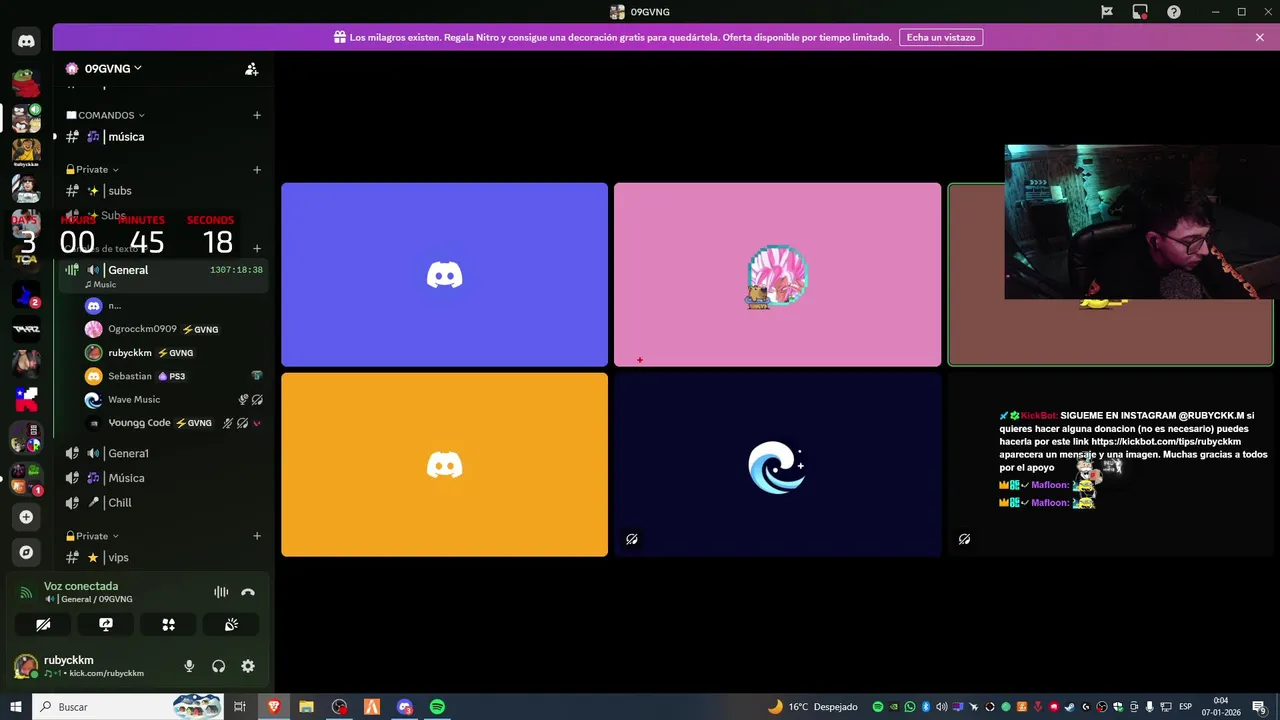The width and height of the screenshot is (1280, 720).
Task: Deafen with the headphones icon
Action: coord(218,666)
